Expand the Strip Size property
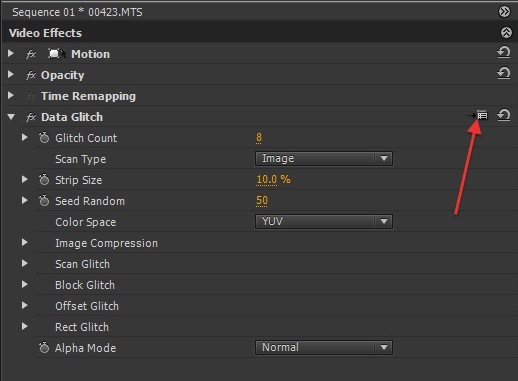The image size is (518, 381). pyautogui.click(x=24, y=179)
